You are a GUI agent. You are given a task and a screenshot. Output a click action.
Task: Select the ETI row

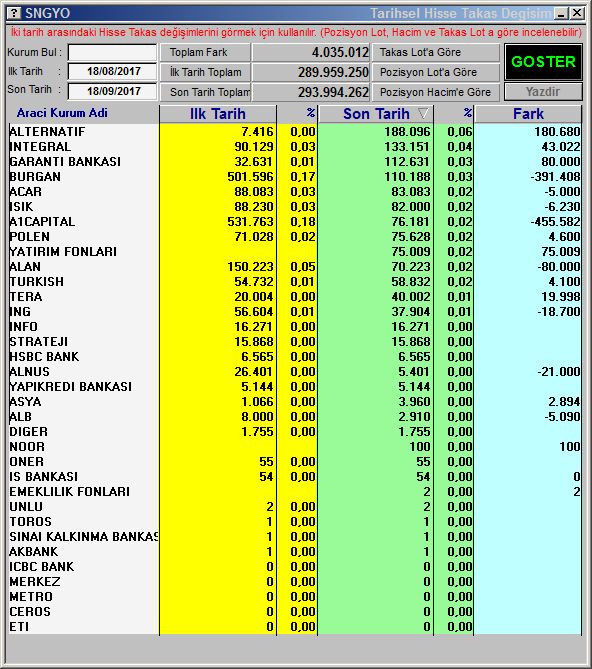click(295, 627)
